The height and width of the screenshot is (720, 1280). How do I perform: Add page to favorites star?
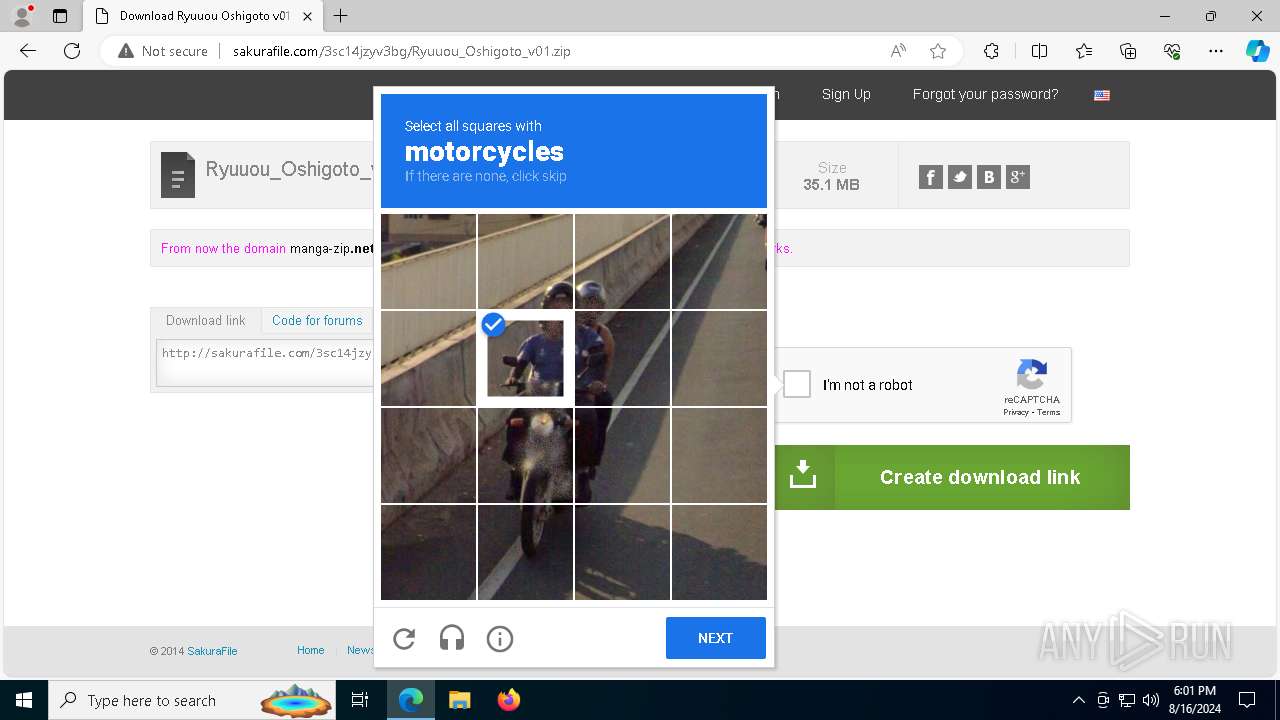(938, 51)
